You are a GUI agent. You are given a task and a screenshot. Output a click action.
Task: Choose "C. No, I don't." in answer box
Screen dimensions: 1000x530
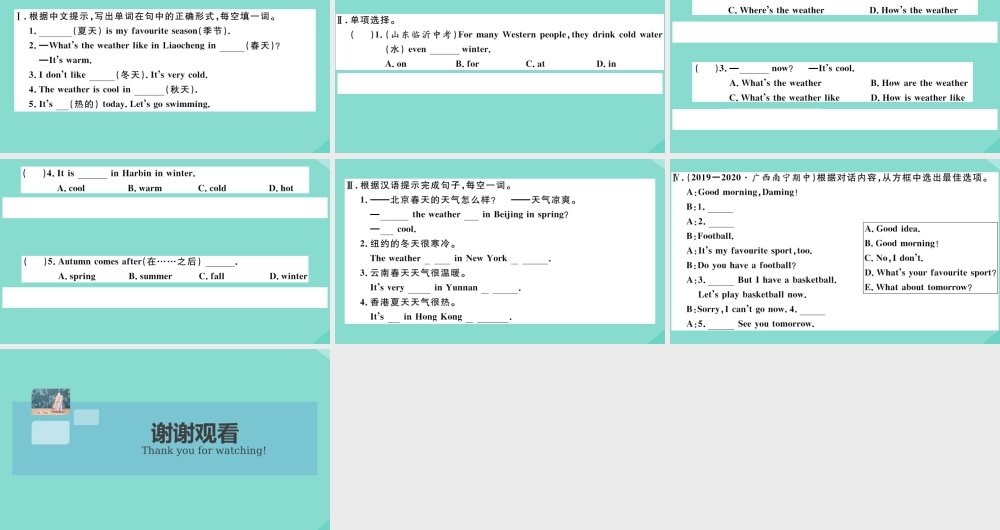tap(893, 258)
